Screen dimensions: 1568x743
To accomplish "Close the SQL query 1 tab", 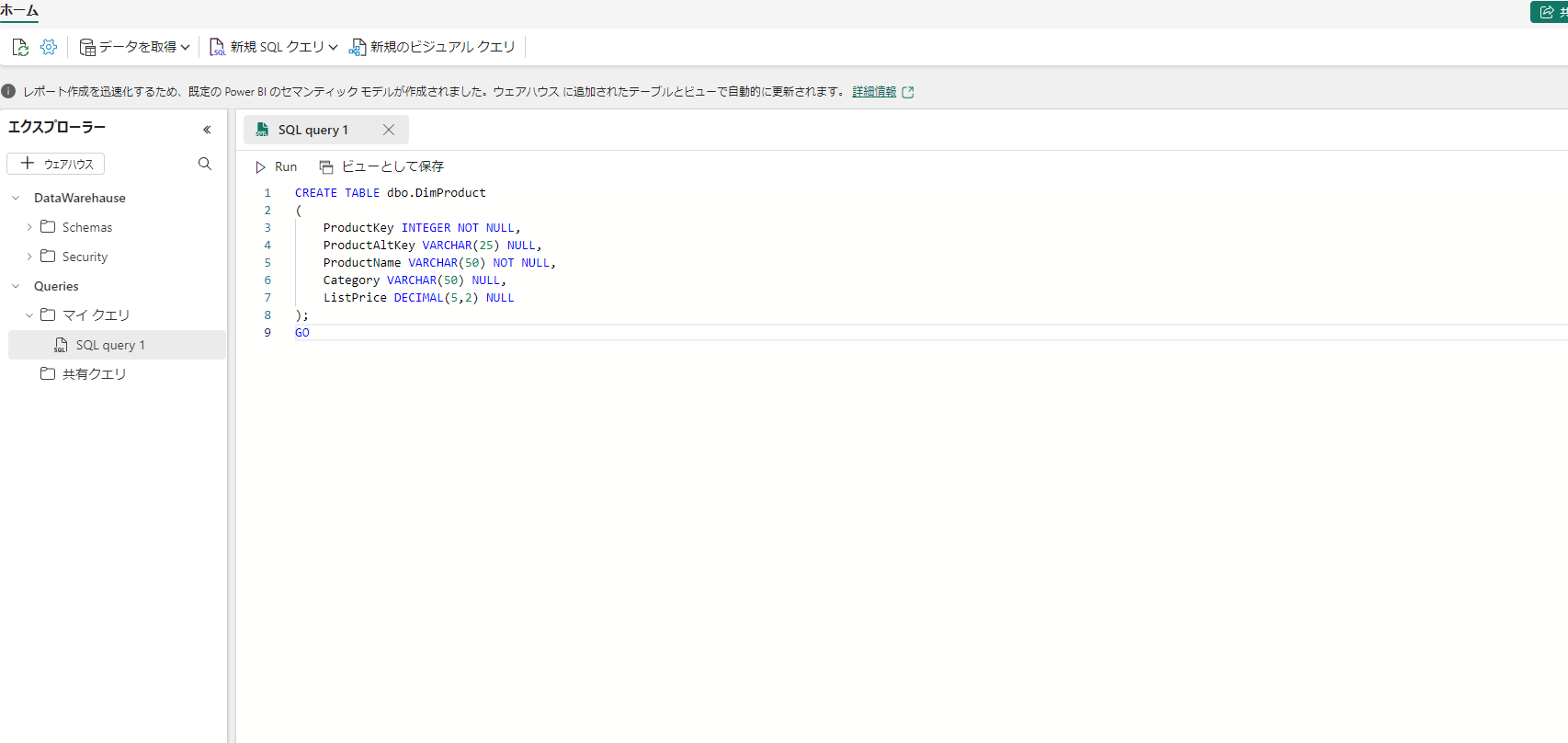I will pos(389,130).
